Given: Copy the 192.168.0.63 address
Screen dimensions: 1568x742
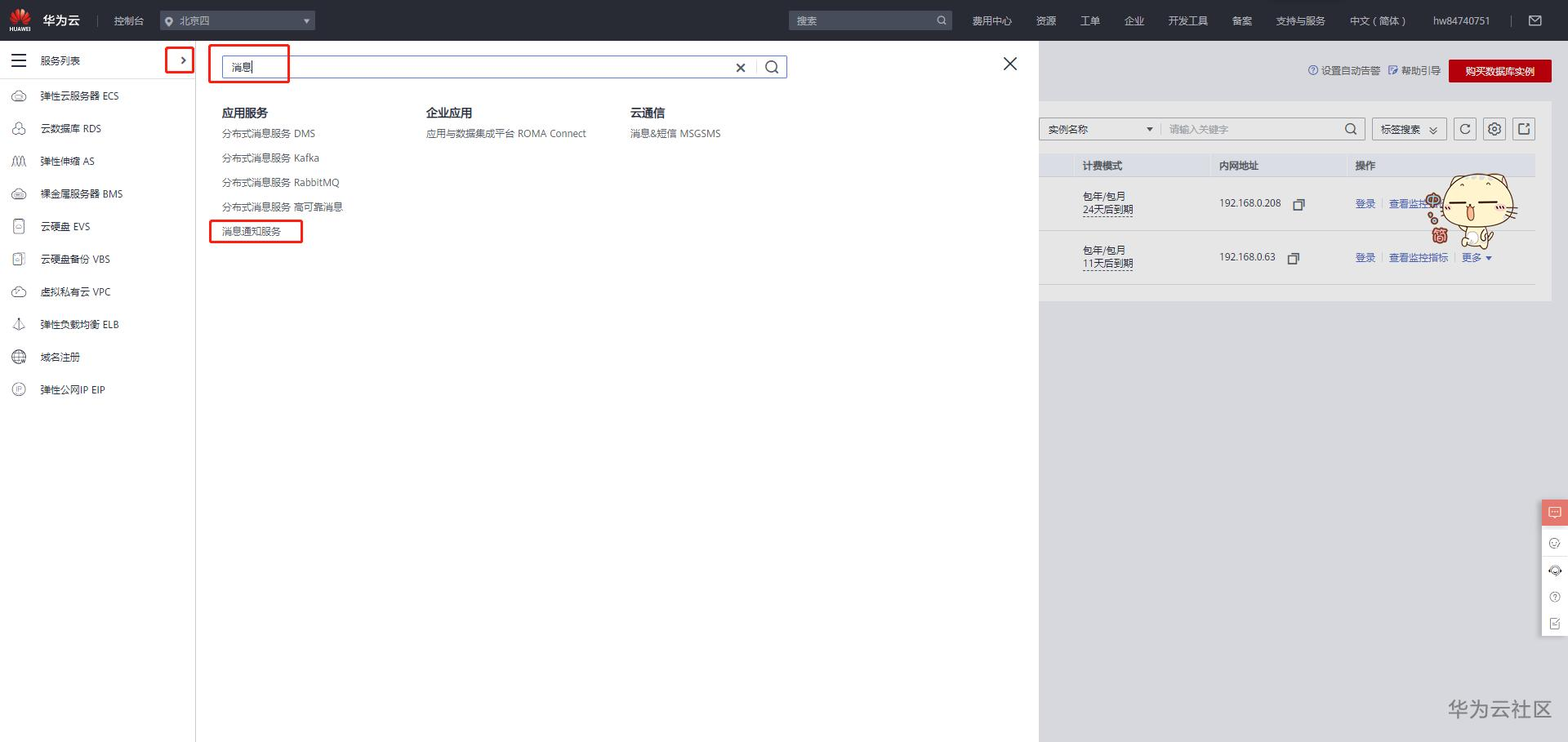Looking at the screenshot, I should tap(1293, 259).
